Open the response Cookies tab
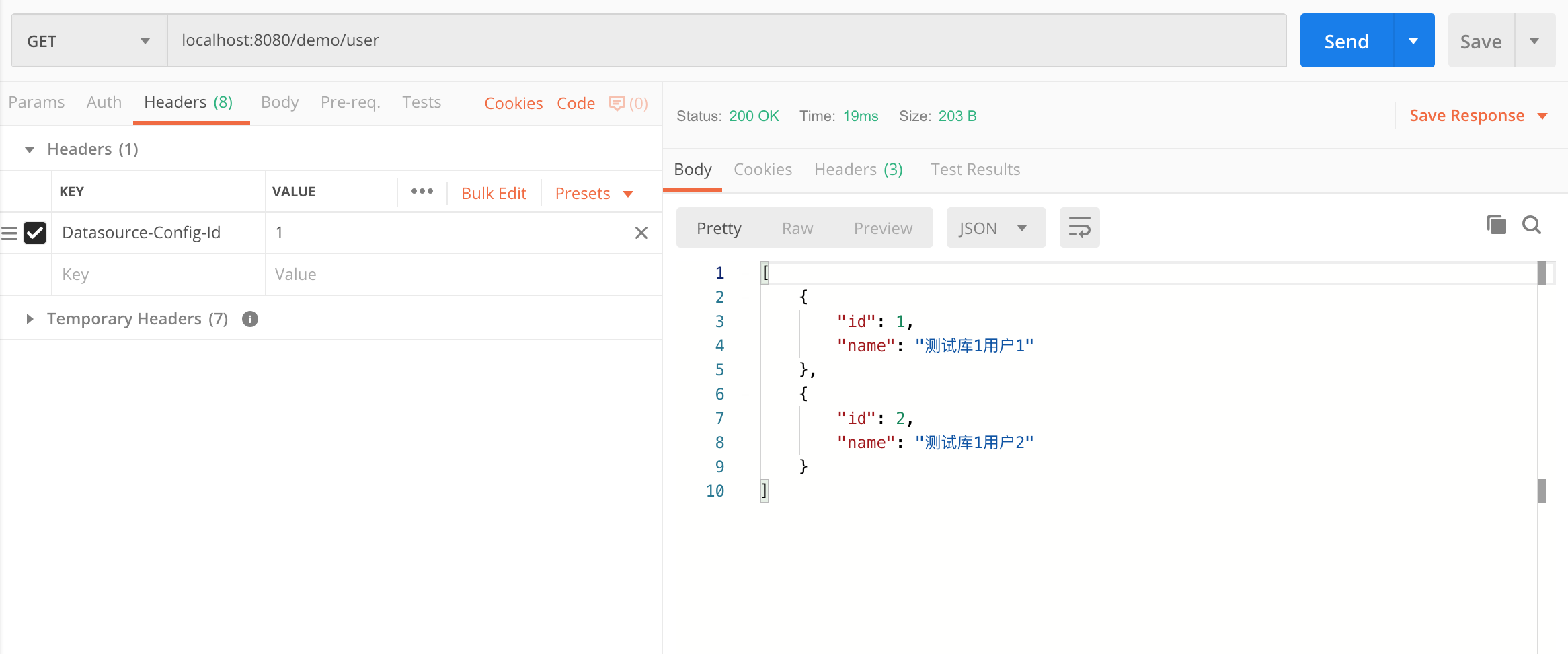 (x=762, y=170)
